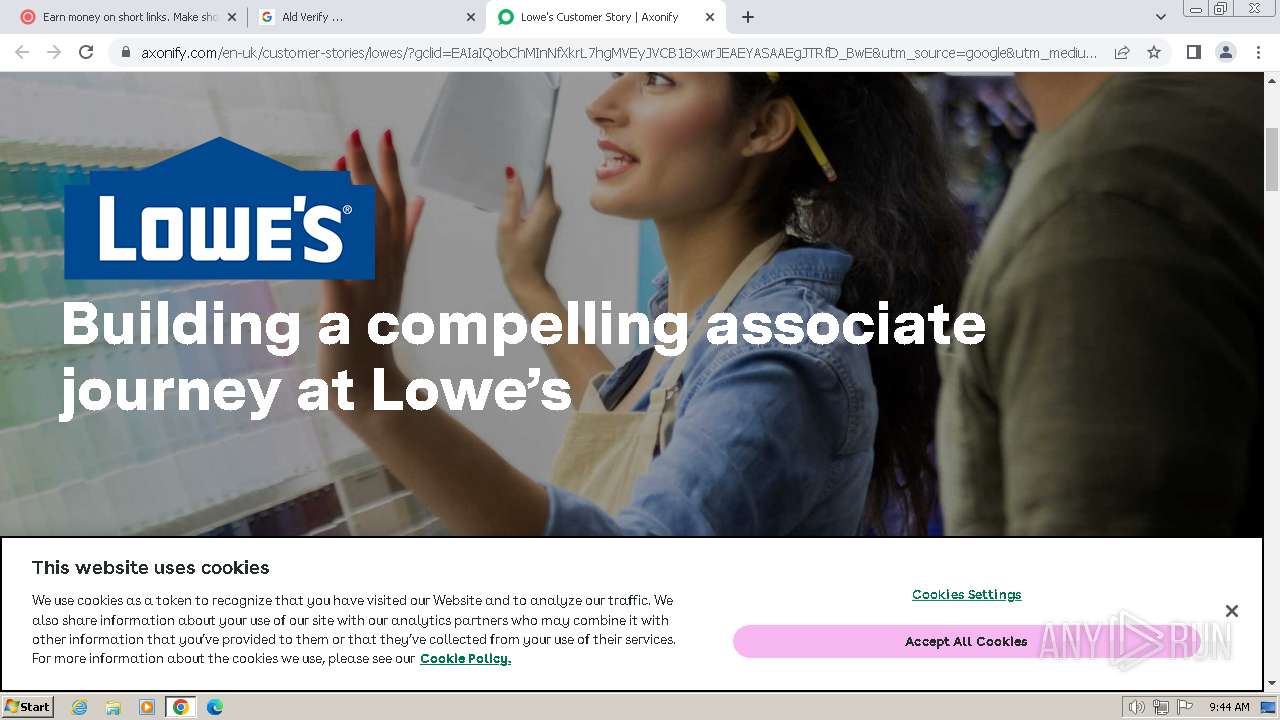Bookmark this page with the star icon

pos(1154,52)
